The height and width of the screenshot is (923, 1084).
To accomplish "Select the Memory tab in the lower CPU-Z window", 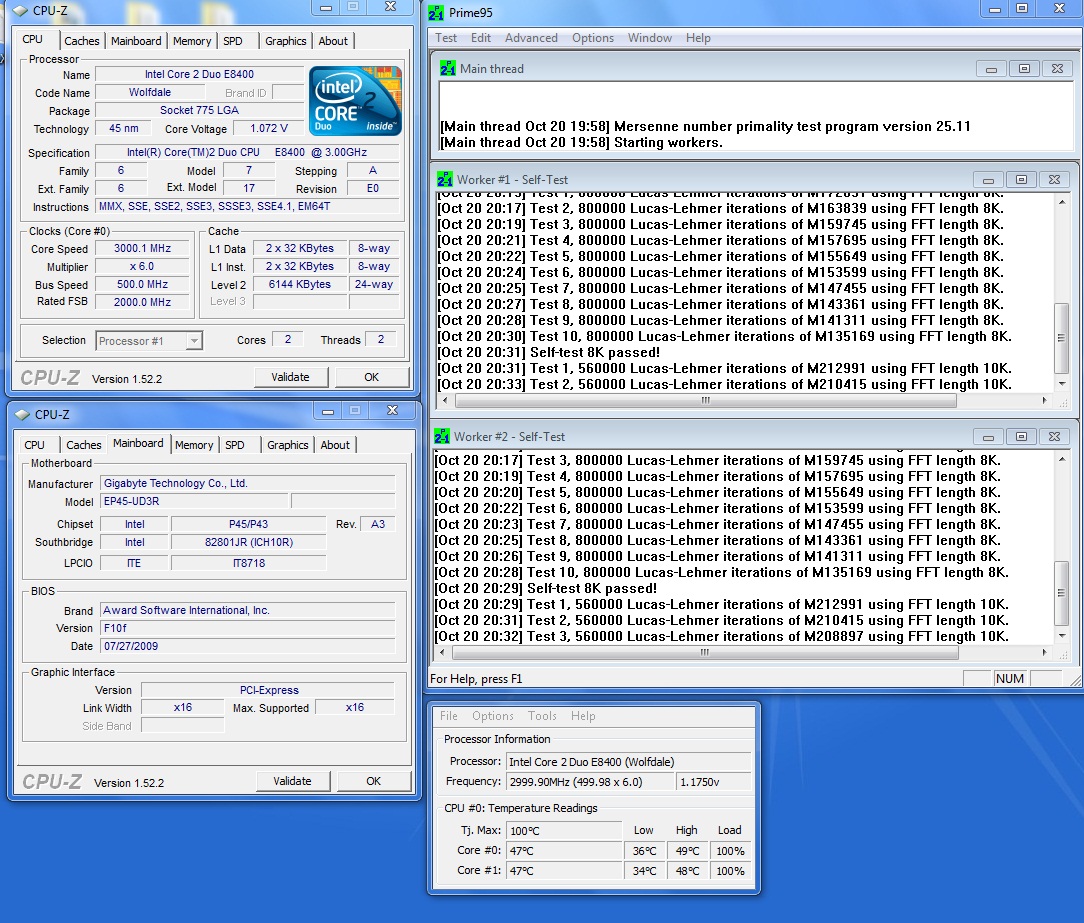I will pos(194,445).
